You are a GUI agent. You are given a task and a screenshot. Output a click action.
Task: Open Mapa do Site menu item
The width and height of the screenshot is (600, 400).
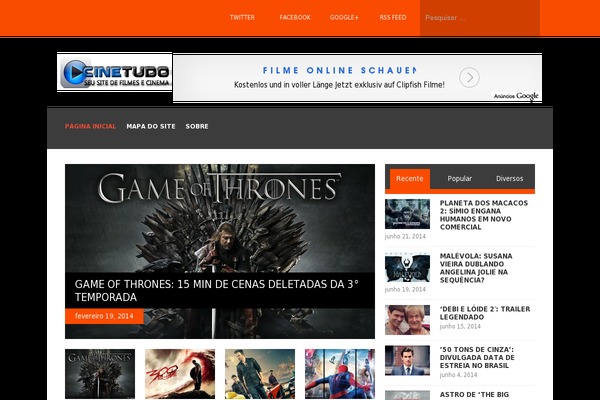coord(151,126)
